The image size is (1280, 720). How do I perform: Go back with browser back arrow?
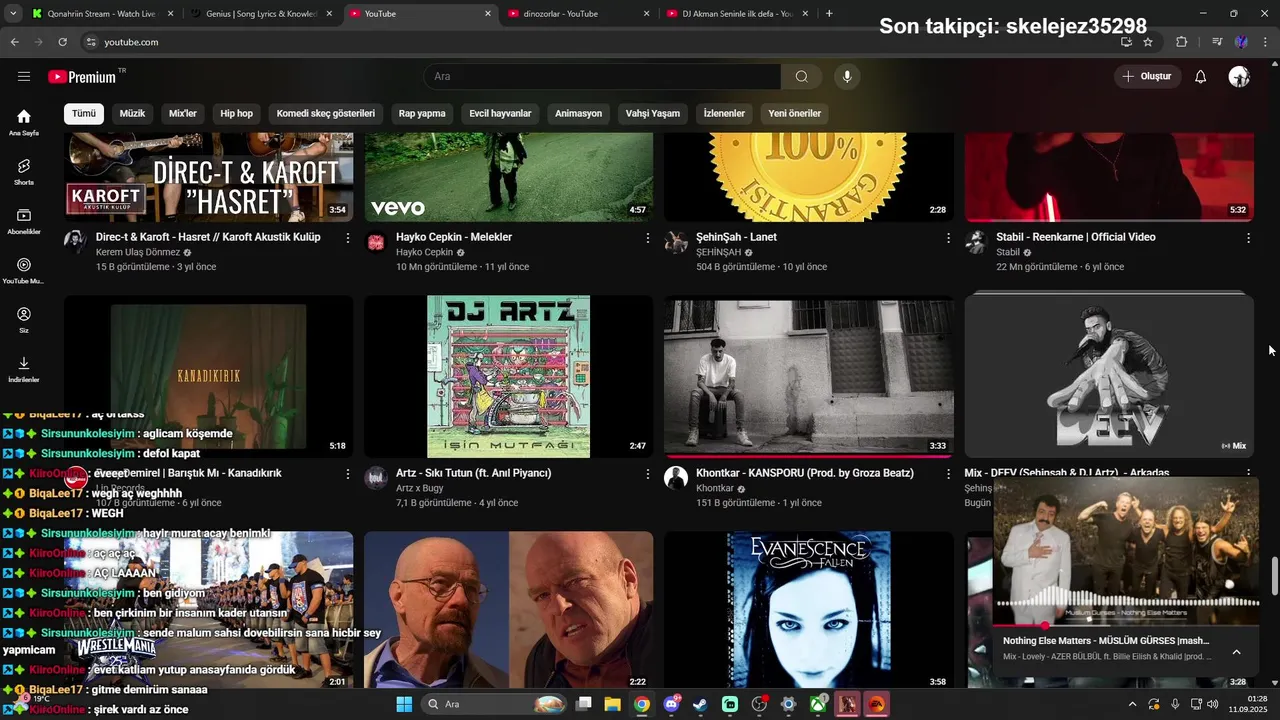(x=14, y=42)
